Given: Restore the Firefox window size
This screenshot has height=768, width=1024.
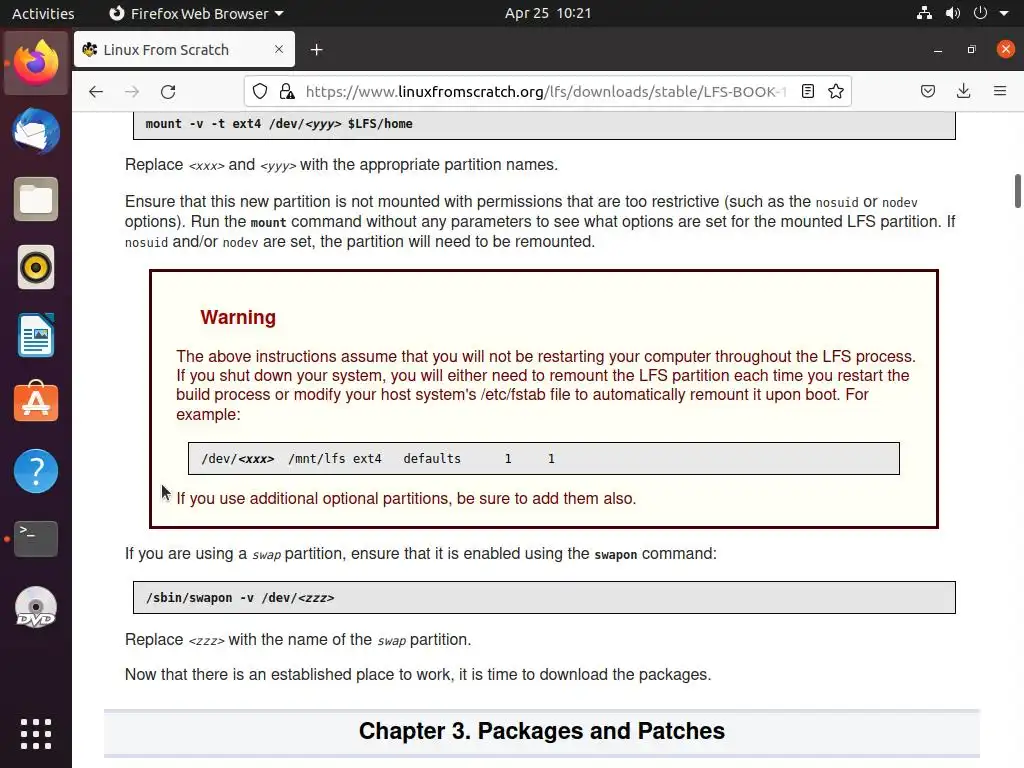Looking at the screenshot, I should 972,50.
